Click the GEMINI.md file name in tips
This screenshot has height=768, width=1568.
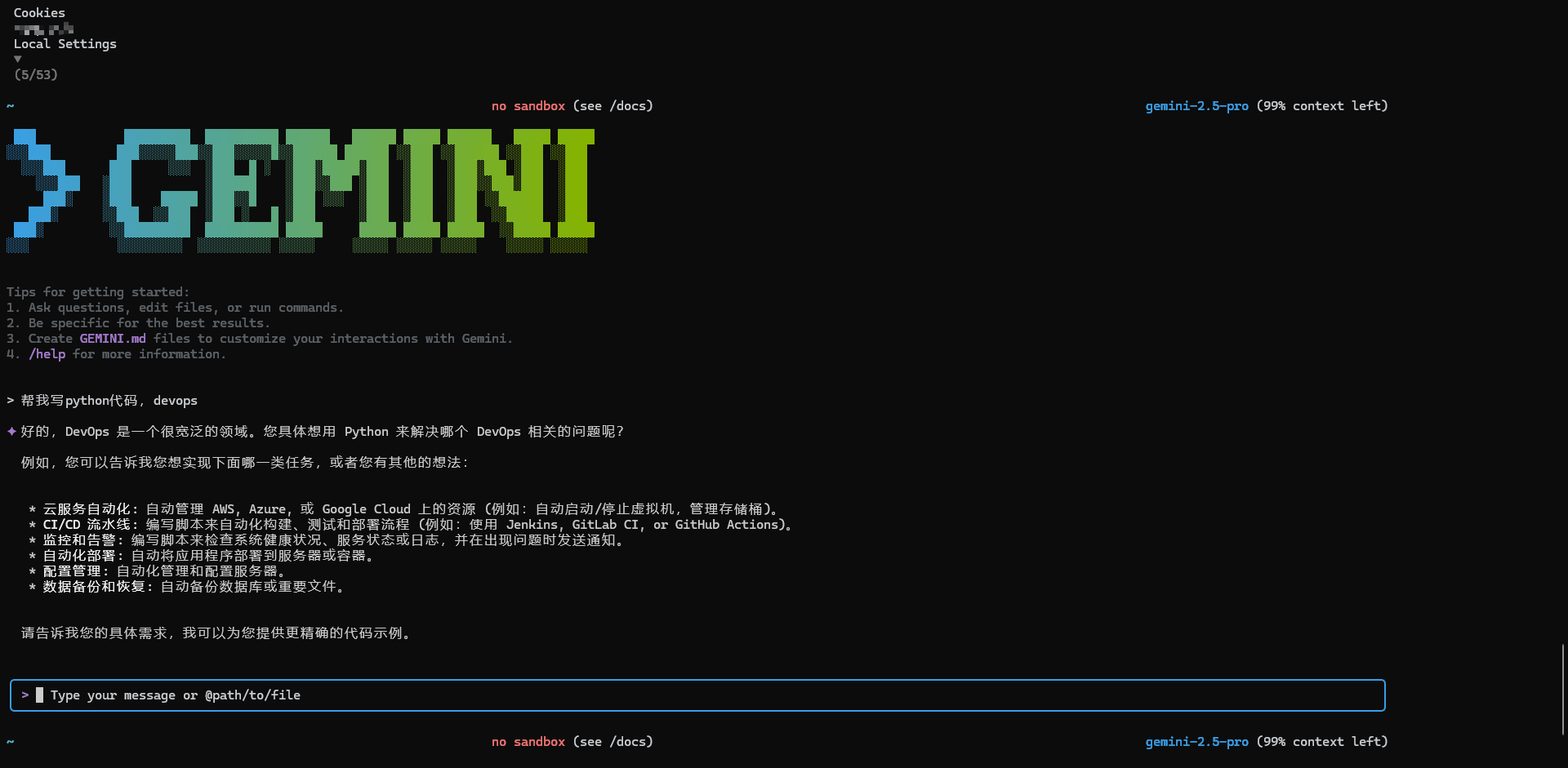[x=113, y=339]
